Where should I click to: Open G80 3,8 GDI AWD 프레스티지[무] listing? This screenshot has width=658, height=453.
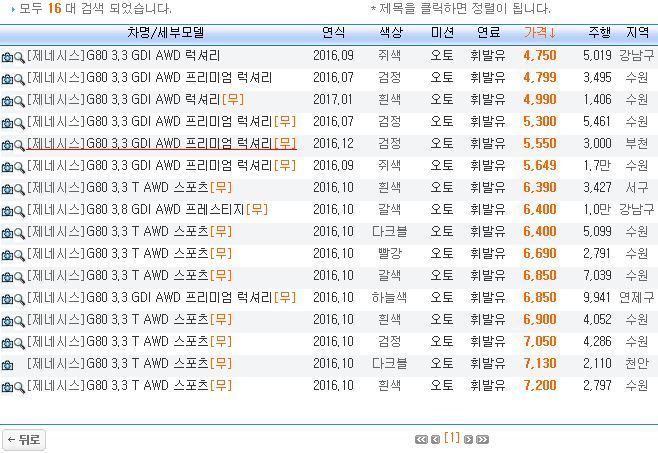tap(147, 209)
